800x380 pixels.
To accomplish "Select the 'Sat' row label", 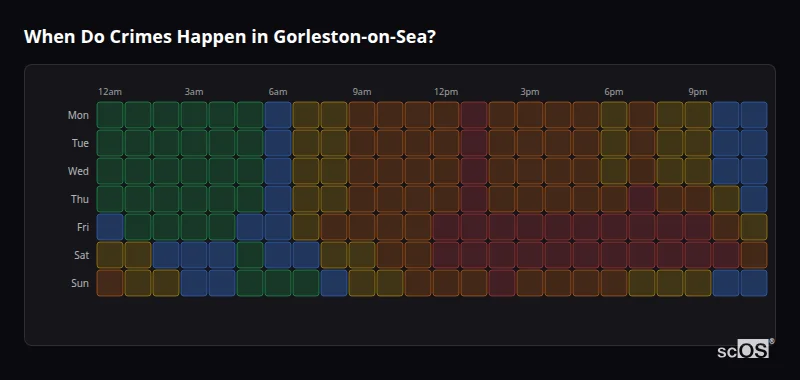I will 82,255.
